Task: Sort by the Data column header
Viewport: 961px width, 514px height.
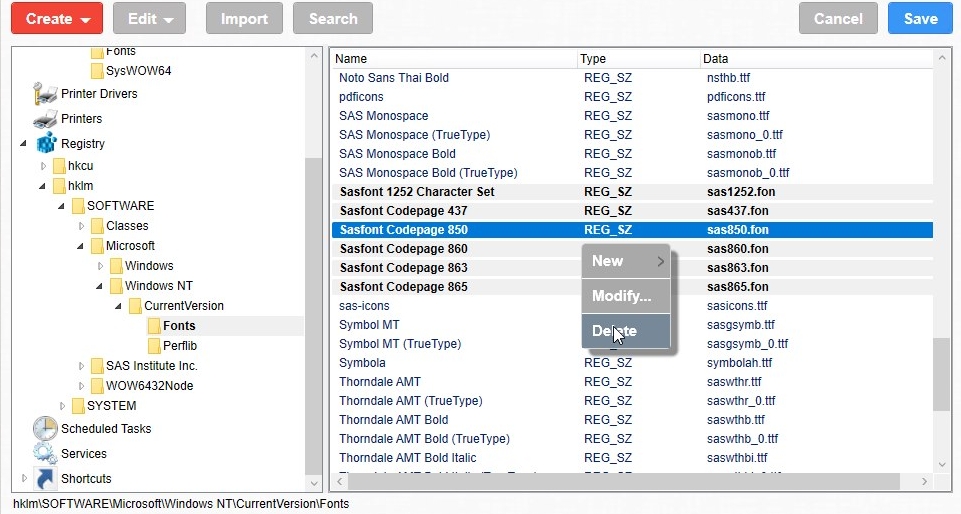Action: click(816, 59)
